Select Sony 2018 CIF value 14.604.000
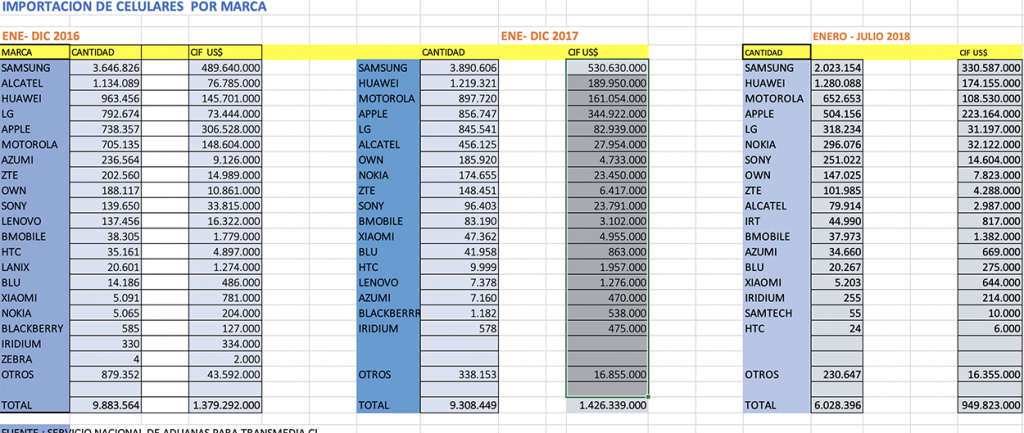Image resolution: width=1024 pixels, height=433 pixels. point(990,160)
